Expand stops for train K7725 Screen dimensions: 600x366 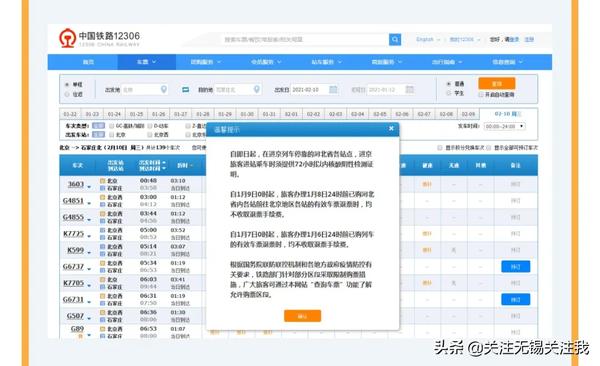(x=89, y=236)
